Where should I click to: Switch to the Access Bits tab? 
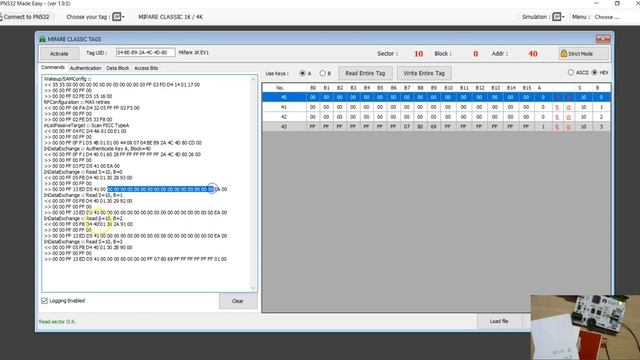pos(146,68)
